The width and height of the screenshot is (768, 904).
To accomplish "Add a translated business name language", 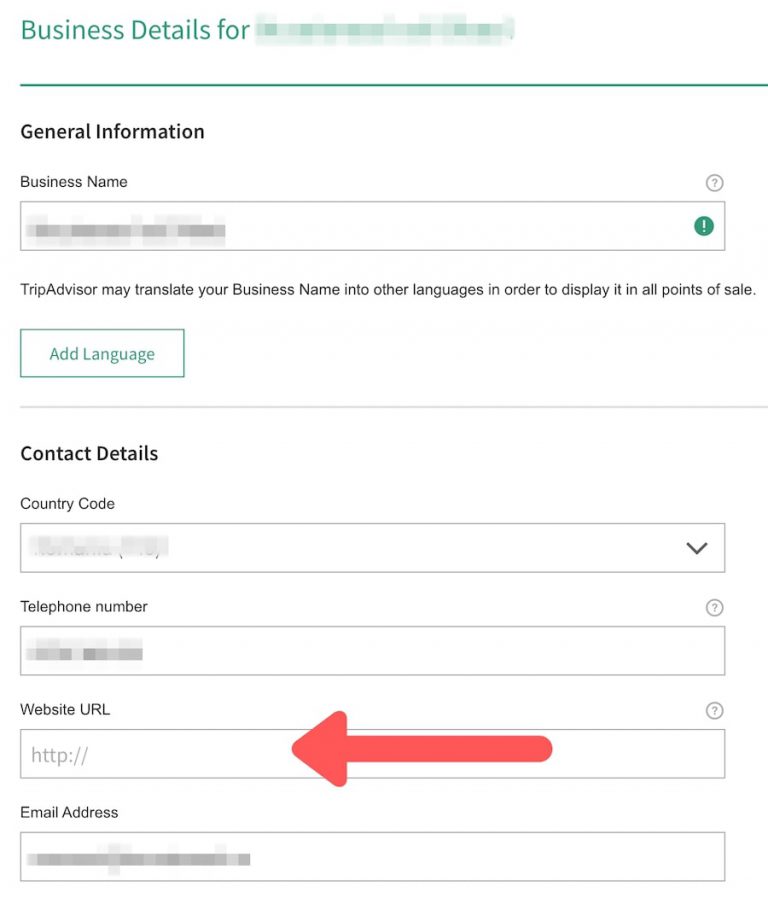I will [x=102, y=353].
